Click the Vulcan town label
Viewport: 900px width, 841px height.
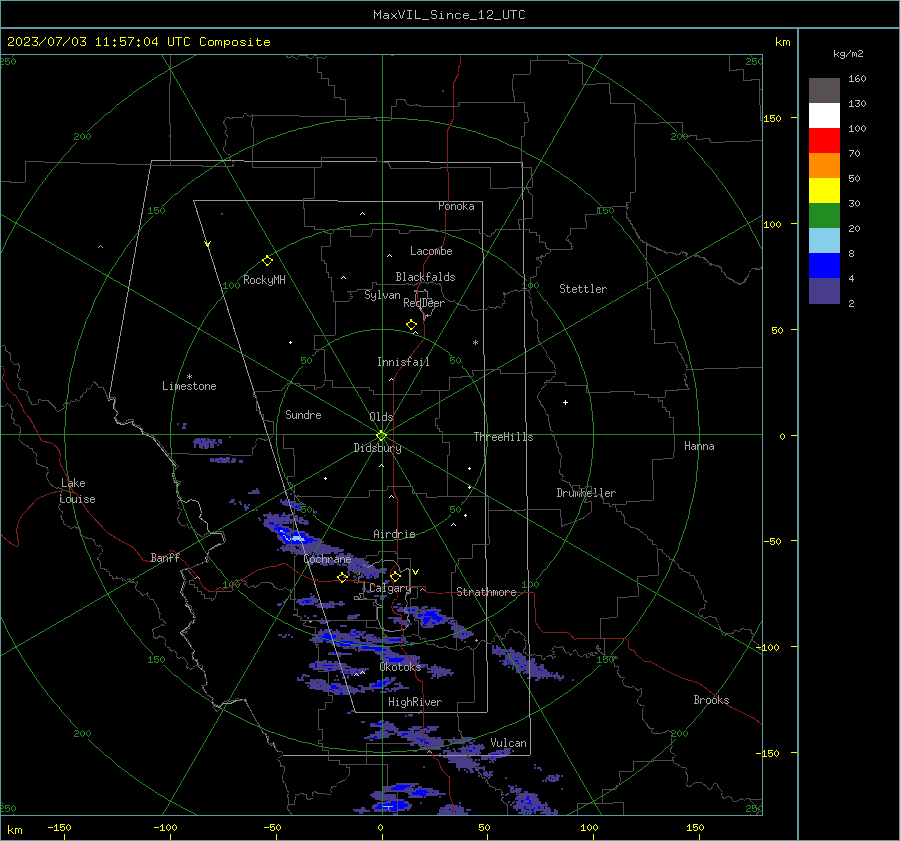click(x=508, y=743)
